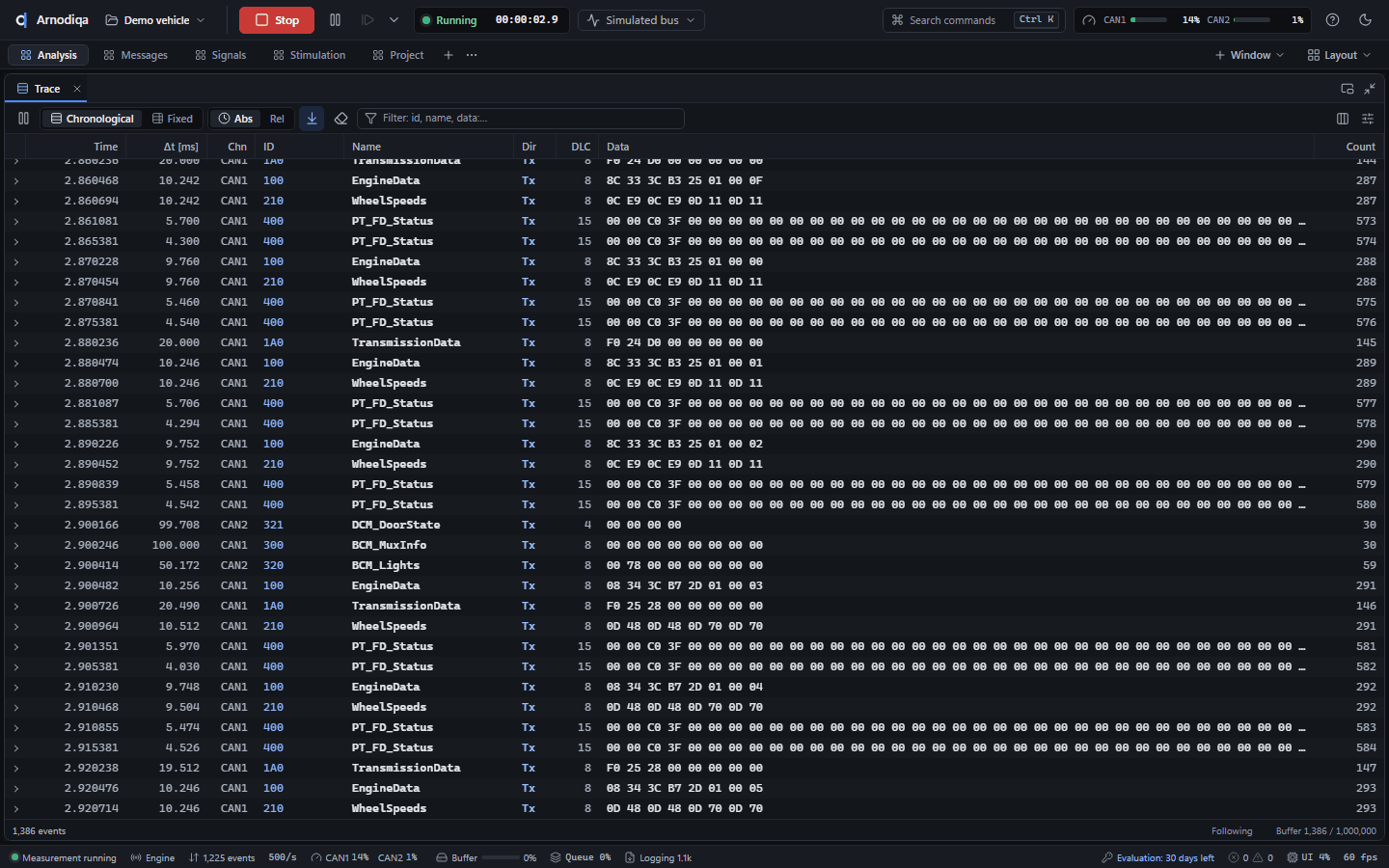Viewport: 1389px width, 868px height.
Task: Expand the BCM_MuxInfo row
Action: point(16,545)
